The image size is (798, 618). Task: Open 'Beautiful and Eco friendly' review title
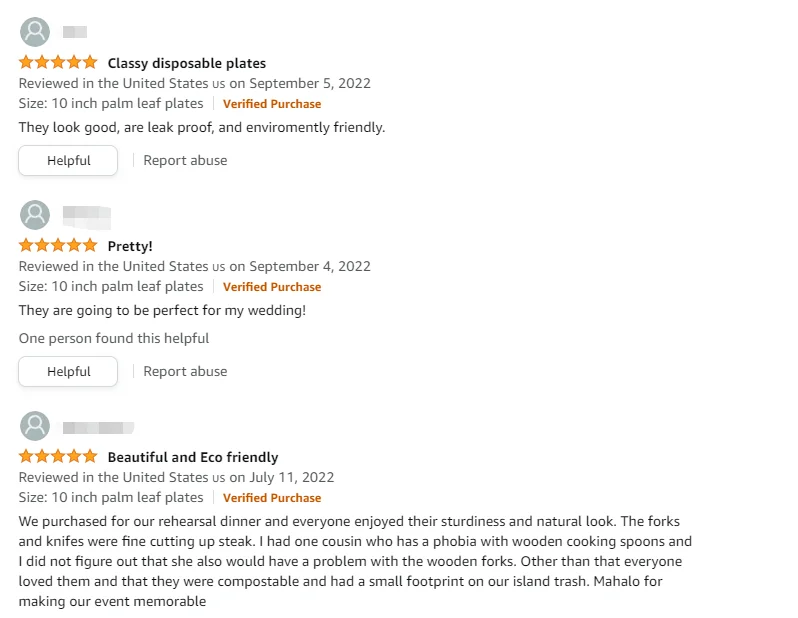pos(193,457)
